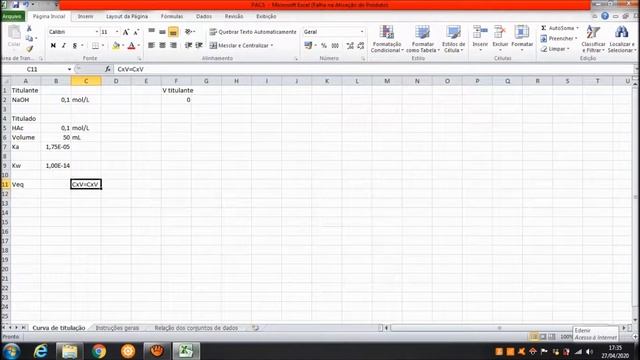The height and width of the screenshot is (360, 640).
Task: Click Quebrar Texto Automaticamente
Action: click(x=253, y=32)
